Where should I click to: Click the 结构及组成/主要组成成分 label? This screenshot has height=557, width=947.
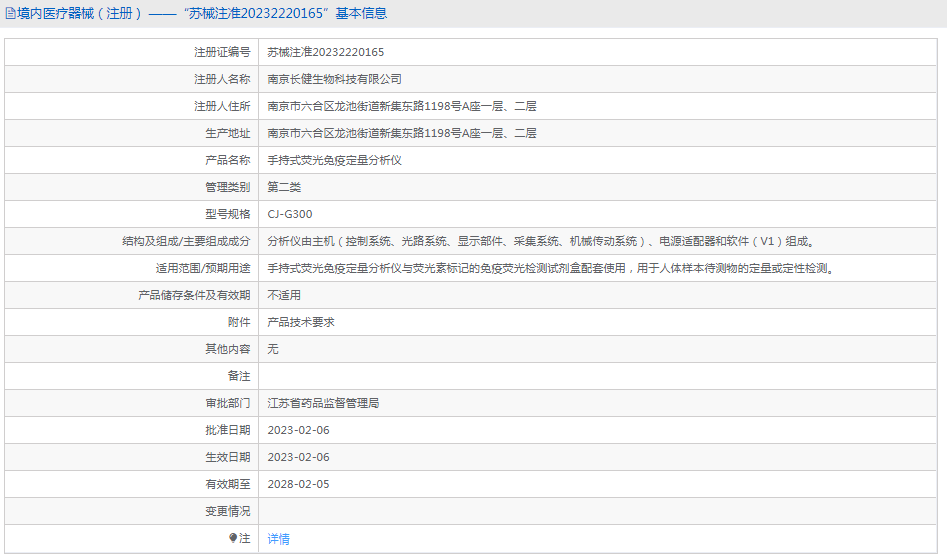pyautogui.click(x=186, y=241)
